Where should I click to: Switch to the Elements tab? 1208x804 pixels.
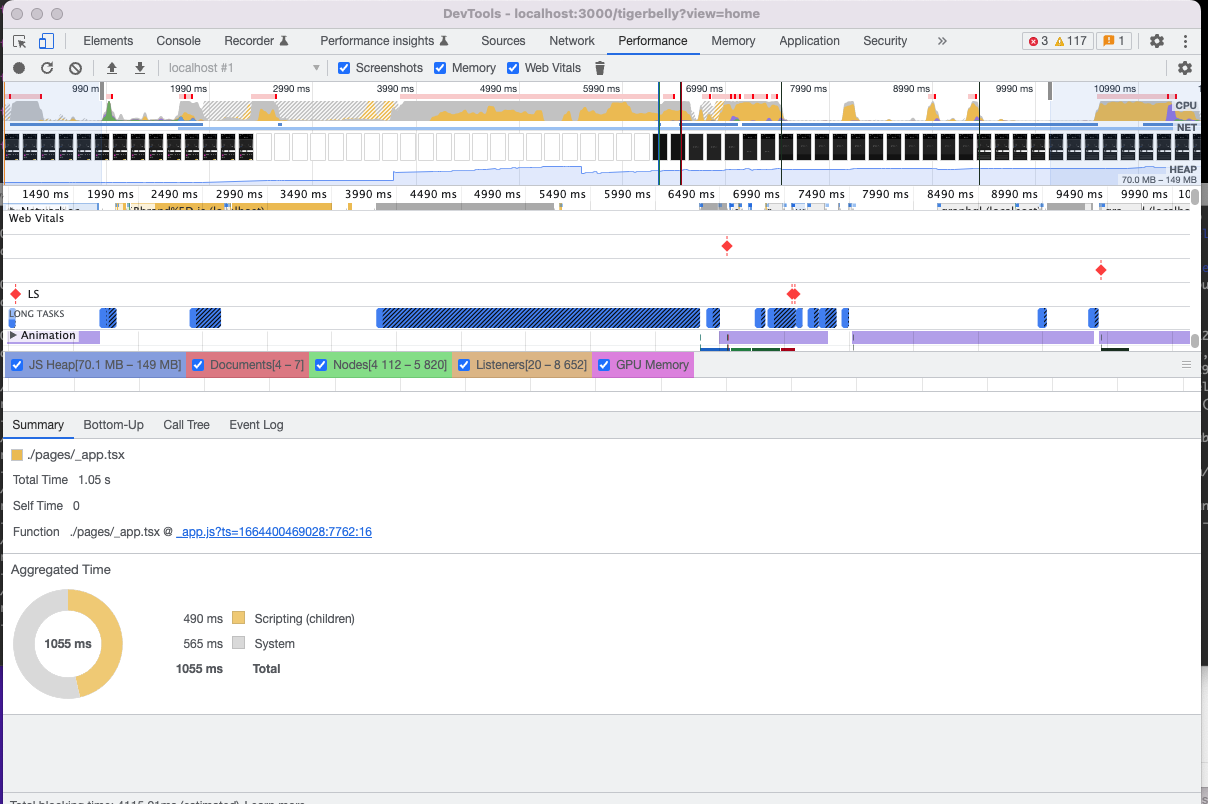click(x=108, y=41)
